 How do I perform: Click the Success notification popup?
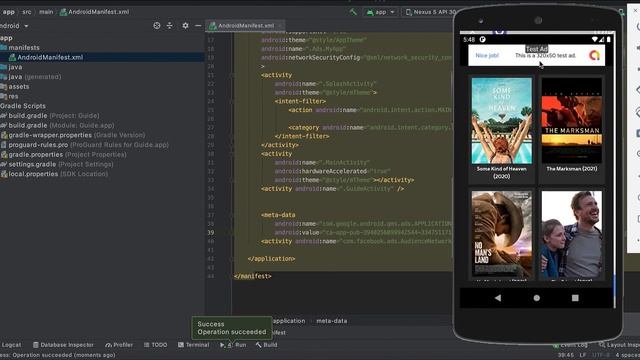(231, 328)
